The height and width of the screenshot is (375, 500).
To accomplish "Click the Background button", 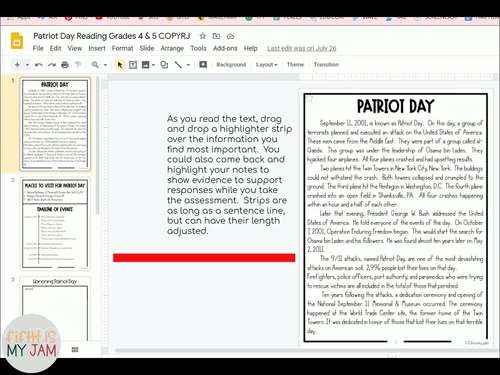I will pyautogui.click(x=231, y=65).
